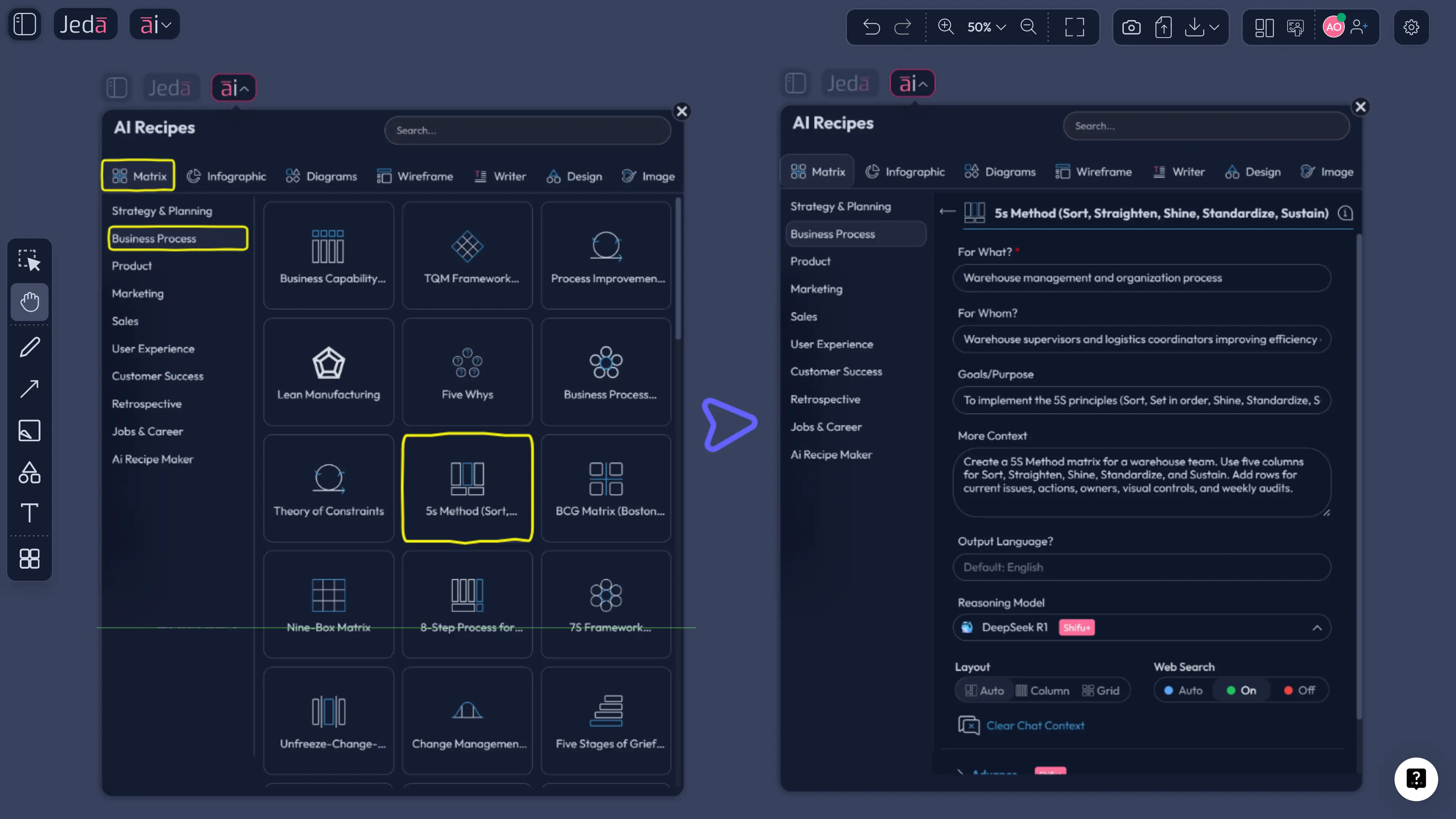Open the 50% zoom level dropdown
This screenshot has width=1456, height=819.
pos(986,27)
